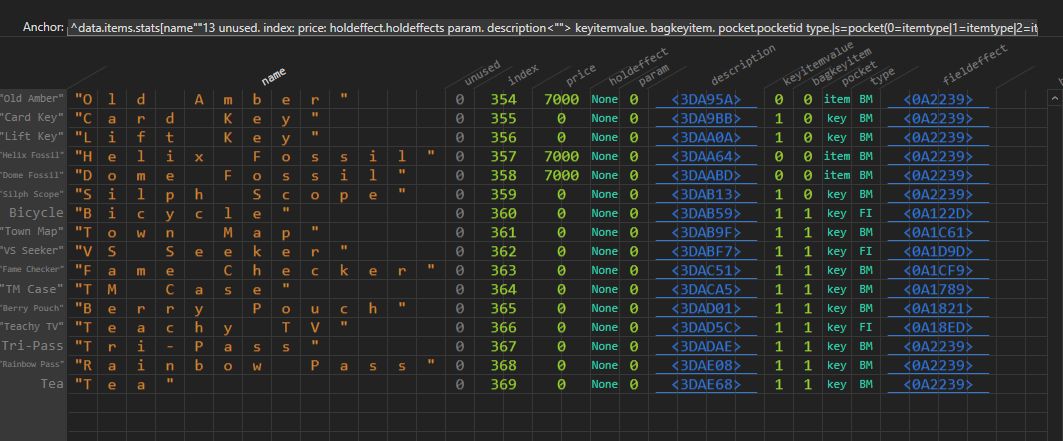Select the type value FI in Bicycle row
1063x441 pixels.
click(866, 213)
